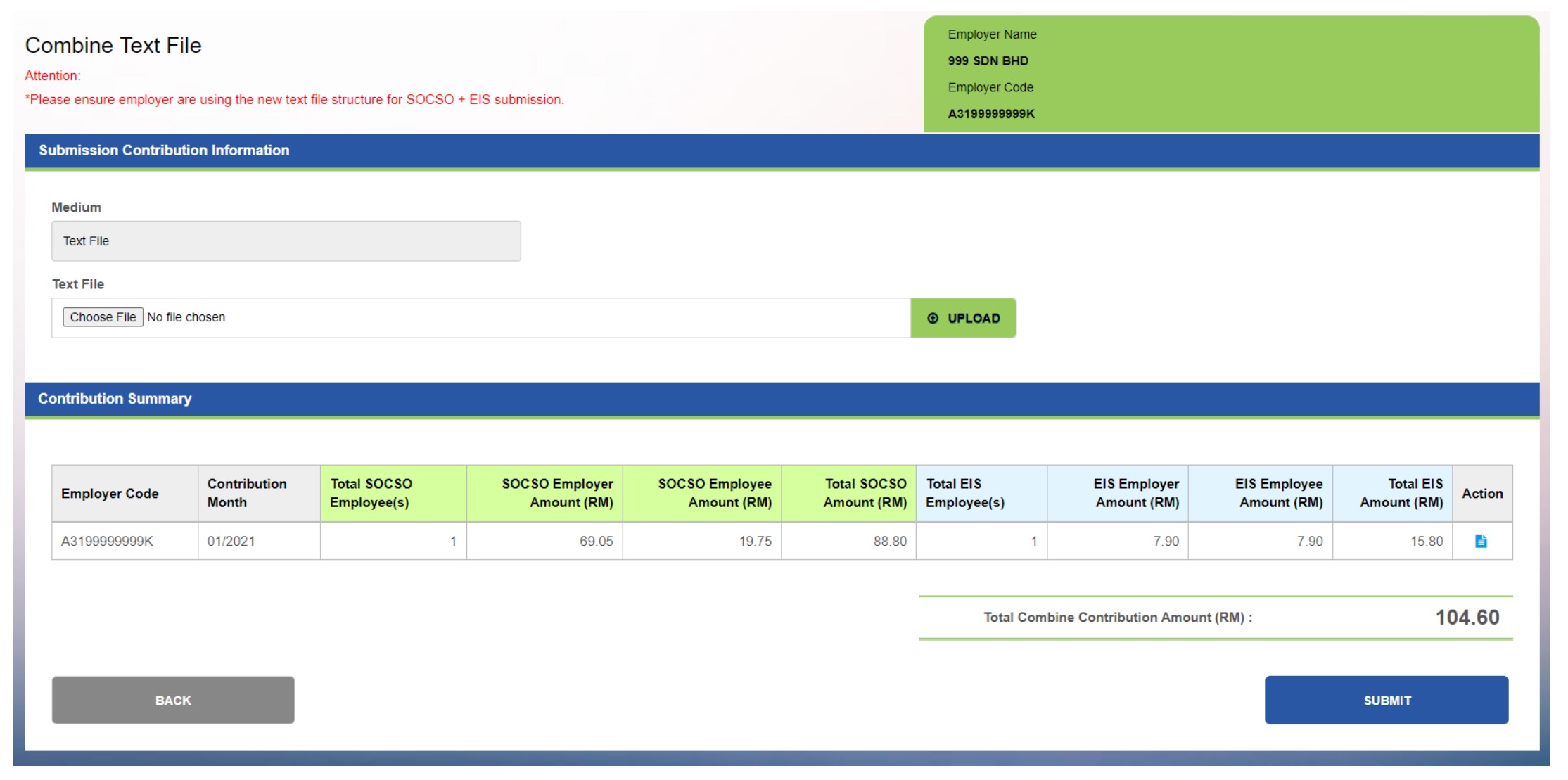Click the Submission Contribution Information header

[x=164, y=151]
